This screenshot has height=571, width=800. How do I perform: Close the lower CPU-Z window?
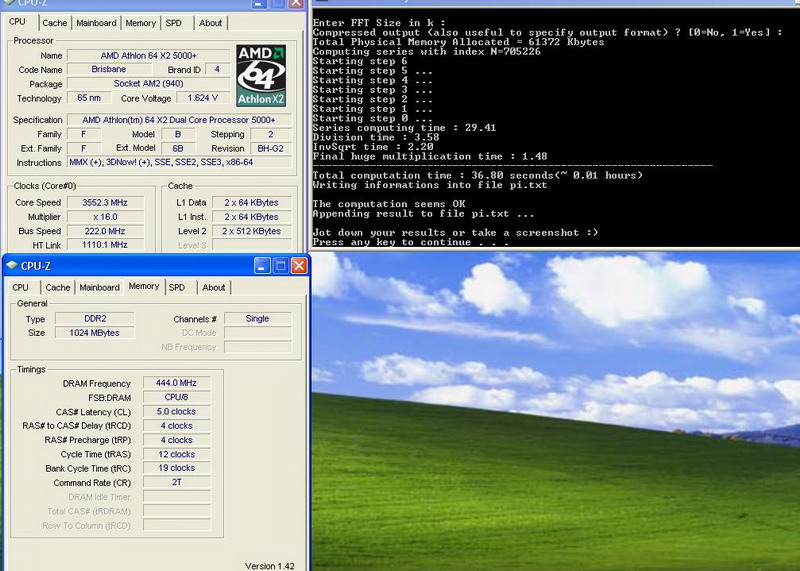(299, 265)
